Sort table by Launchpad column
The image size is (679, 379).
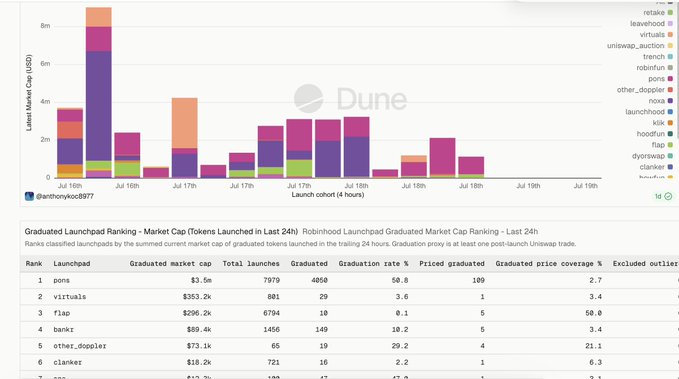pyautogui.click(x=72, y=263)
